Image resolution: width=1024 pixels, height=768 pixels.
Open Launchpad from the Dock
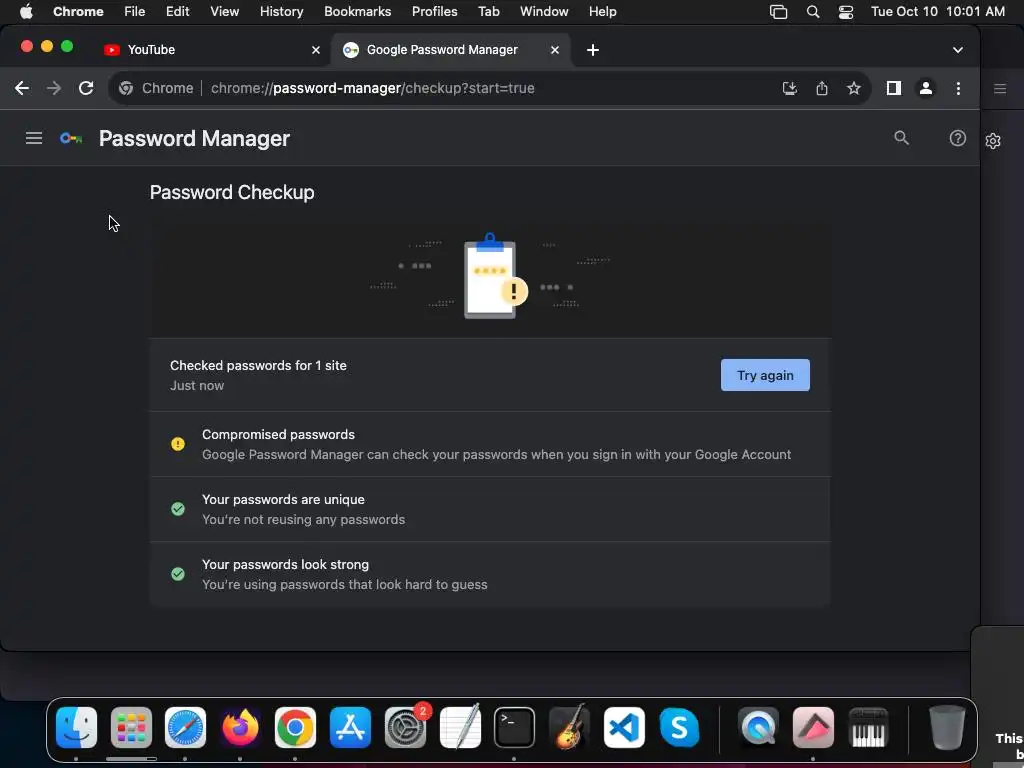tap(131, 727)
